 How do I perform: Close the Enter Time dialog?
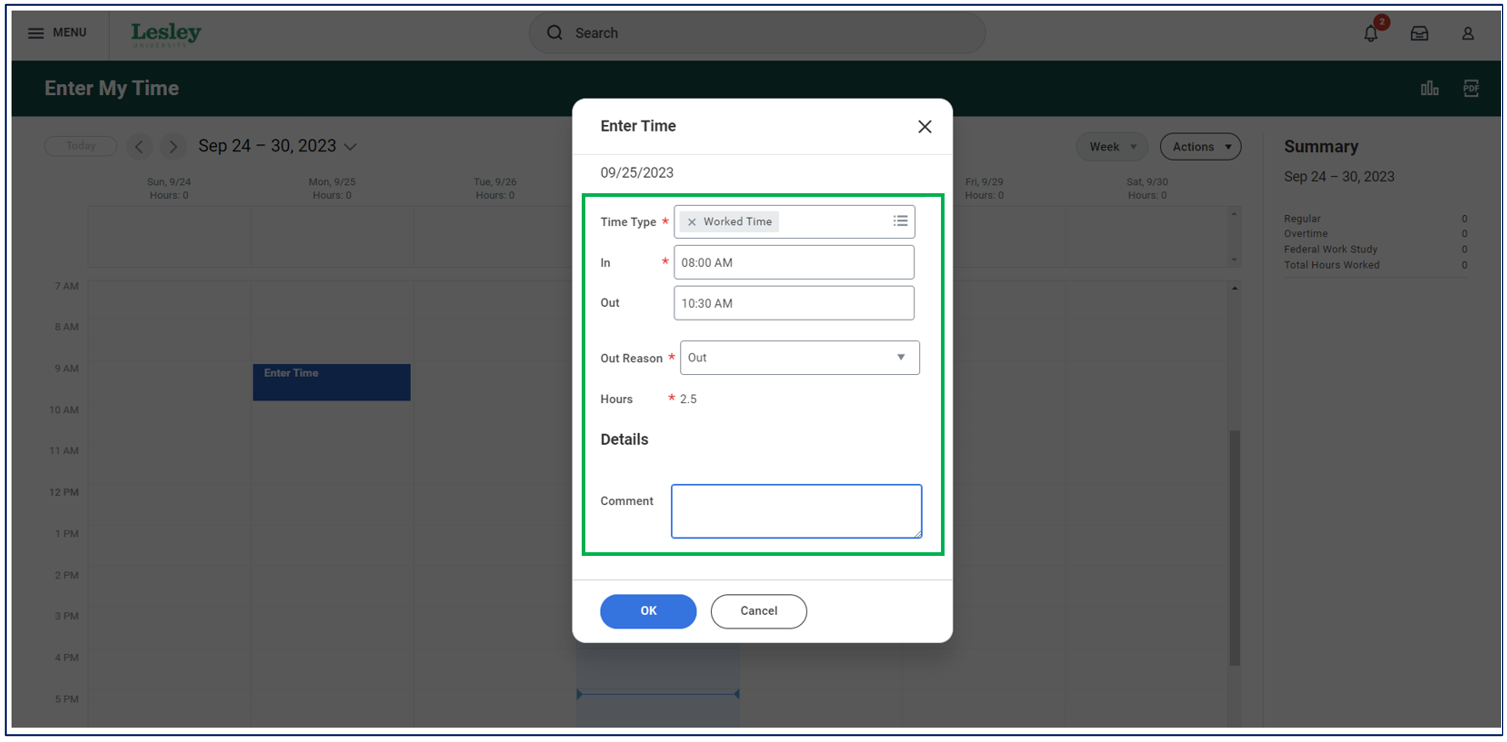[925, 126]
